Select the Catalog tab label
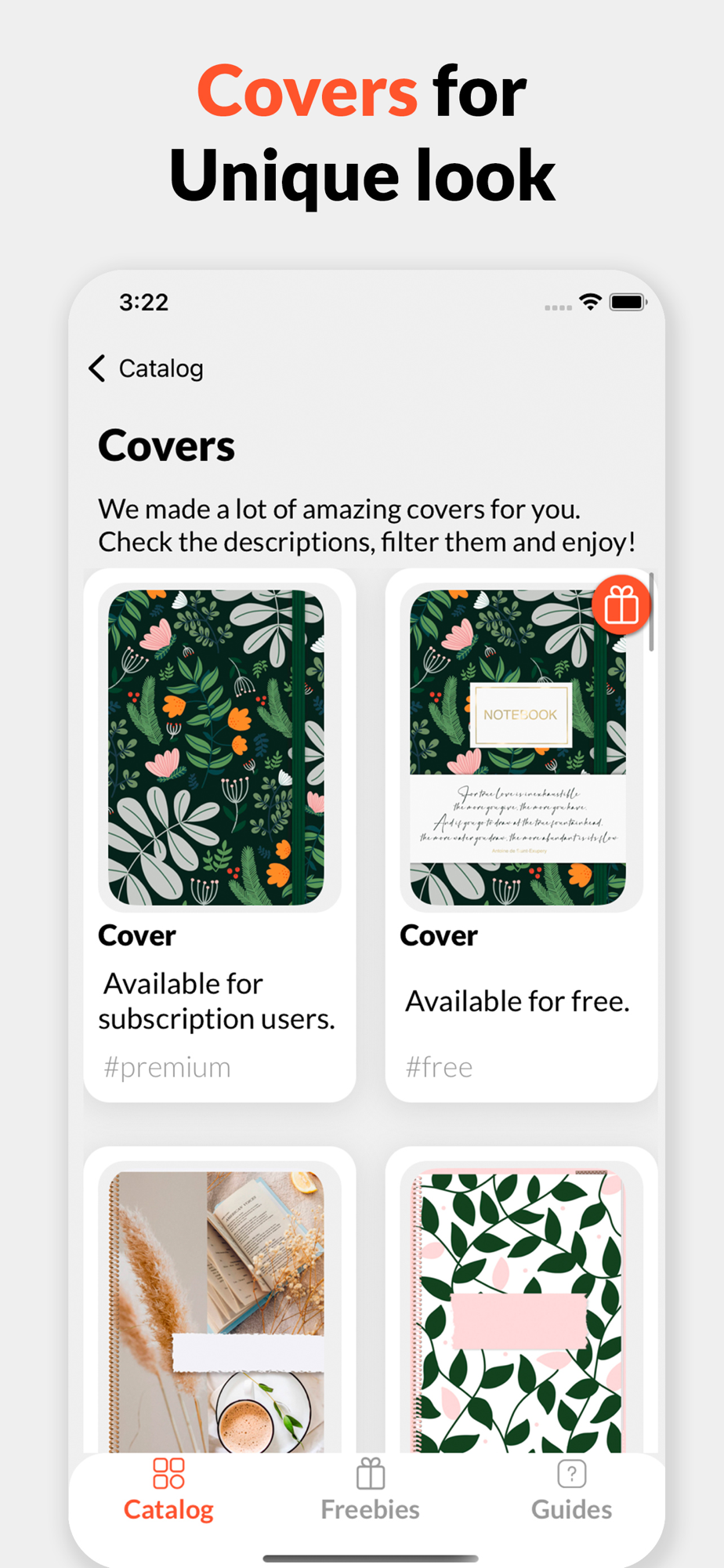 click(168, 1509)
